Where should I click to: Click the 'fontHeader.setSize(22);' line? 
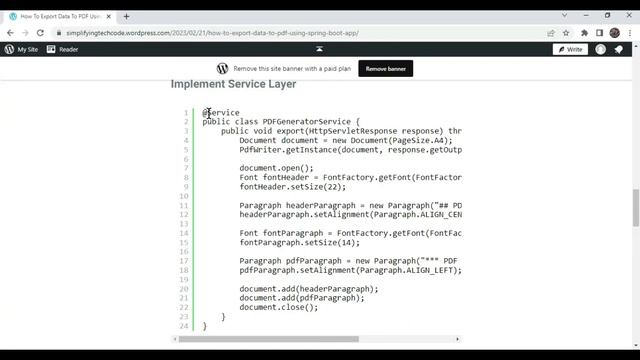click(293, 187)
